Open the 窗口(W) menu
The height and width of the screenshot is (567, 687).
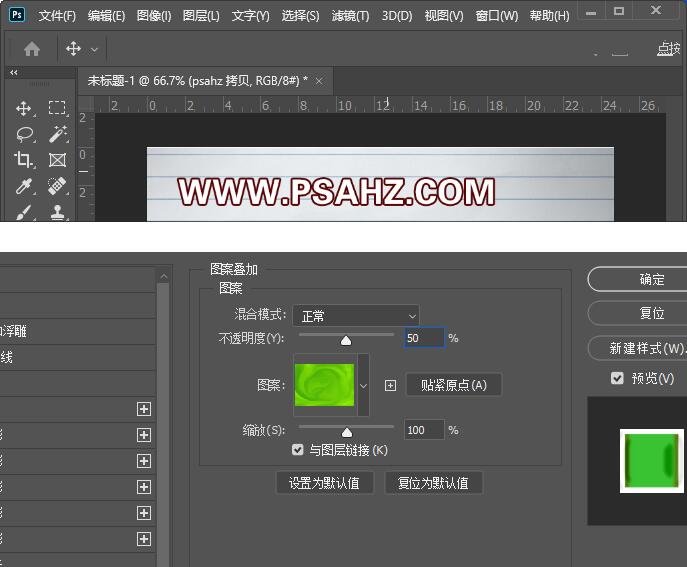pyautogui.click(x=497, y=16)
